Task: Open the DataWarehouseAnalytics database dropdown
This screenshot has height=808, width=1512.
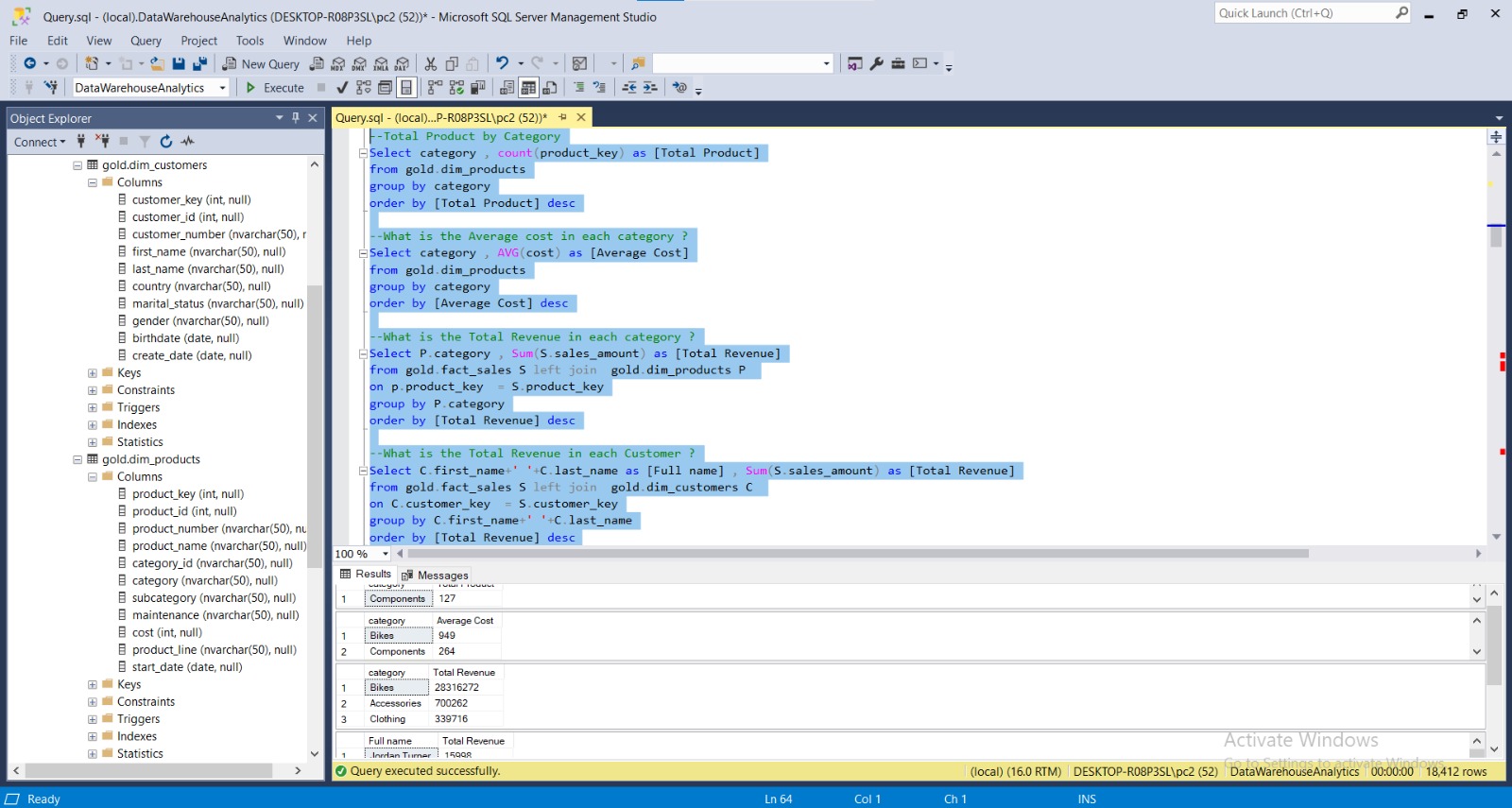Action: click(223, 88)
